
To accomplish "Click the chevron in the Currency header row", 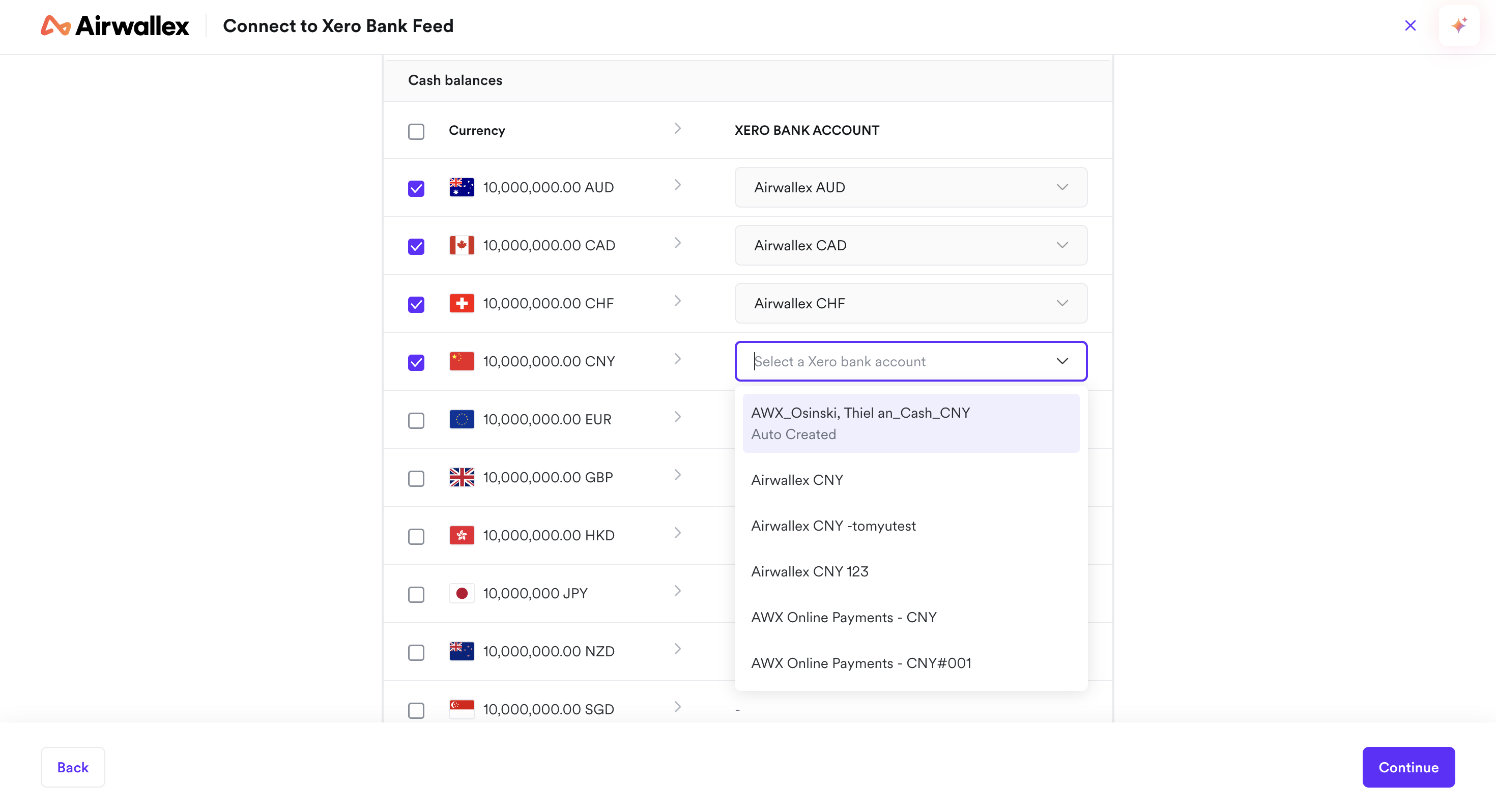I will [x=677, y=128].
